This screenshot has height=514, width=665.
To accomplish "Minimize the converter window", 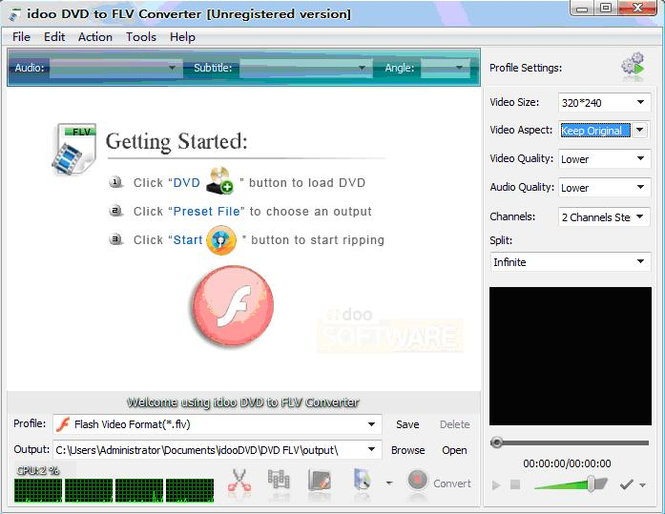I will coord(582,8).
